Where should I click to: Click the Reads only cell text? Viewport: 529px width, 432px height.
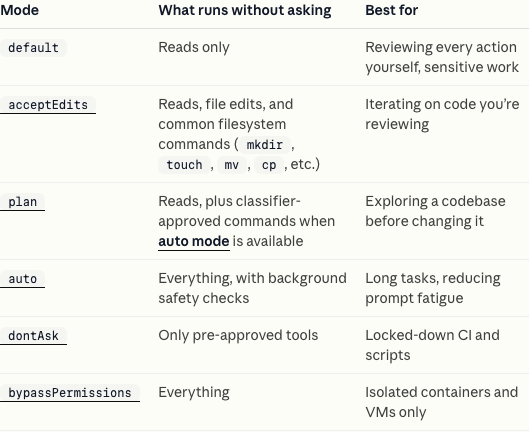(x=194, y=47)
